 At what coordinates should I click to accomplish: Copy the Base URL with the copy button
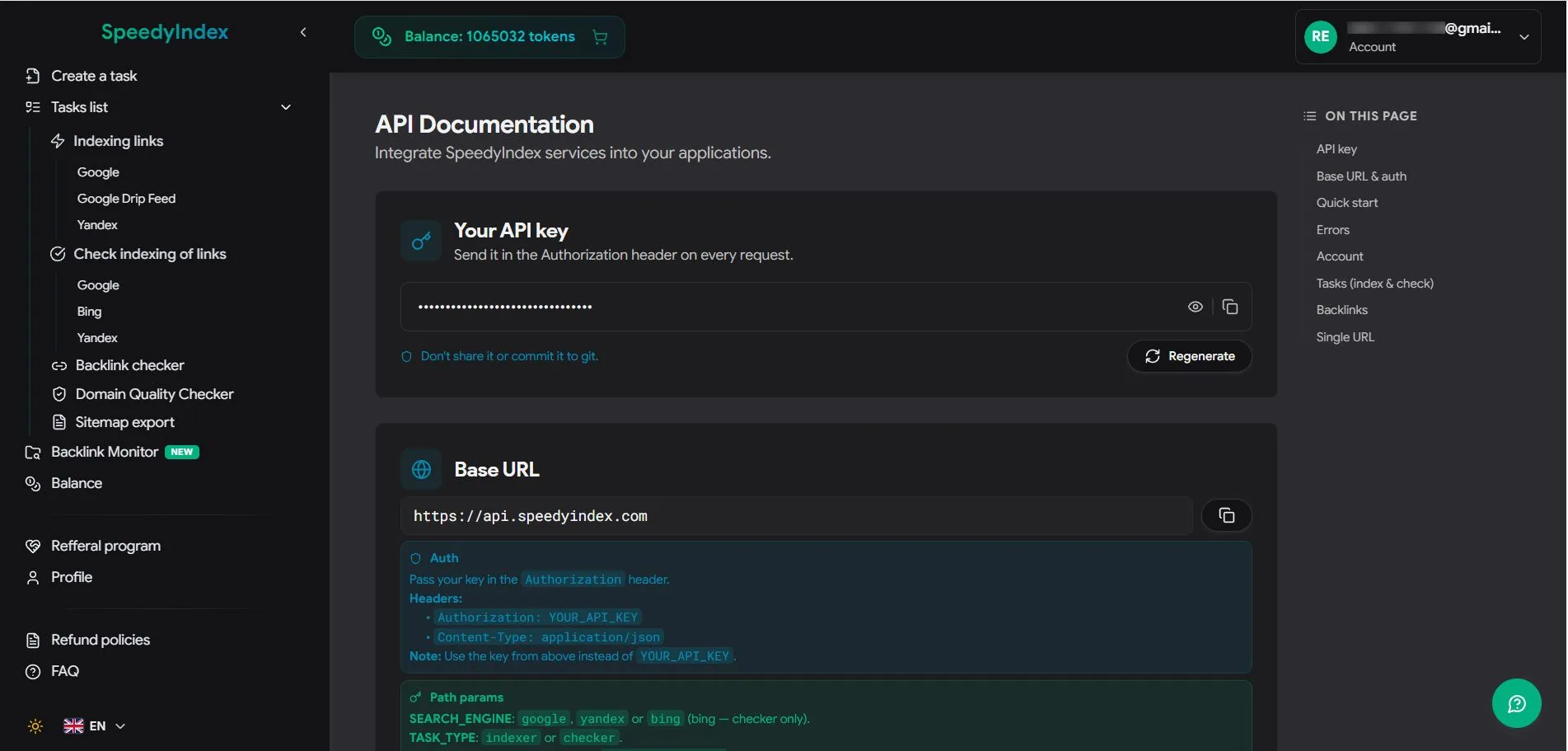point(1226,515)
